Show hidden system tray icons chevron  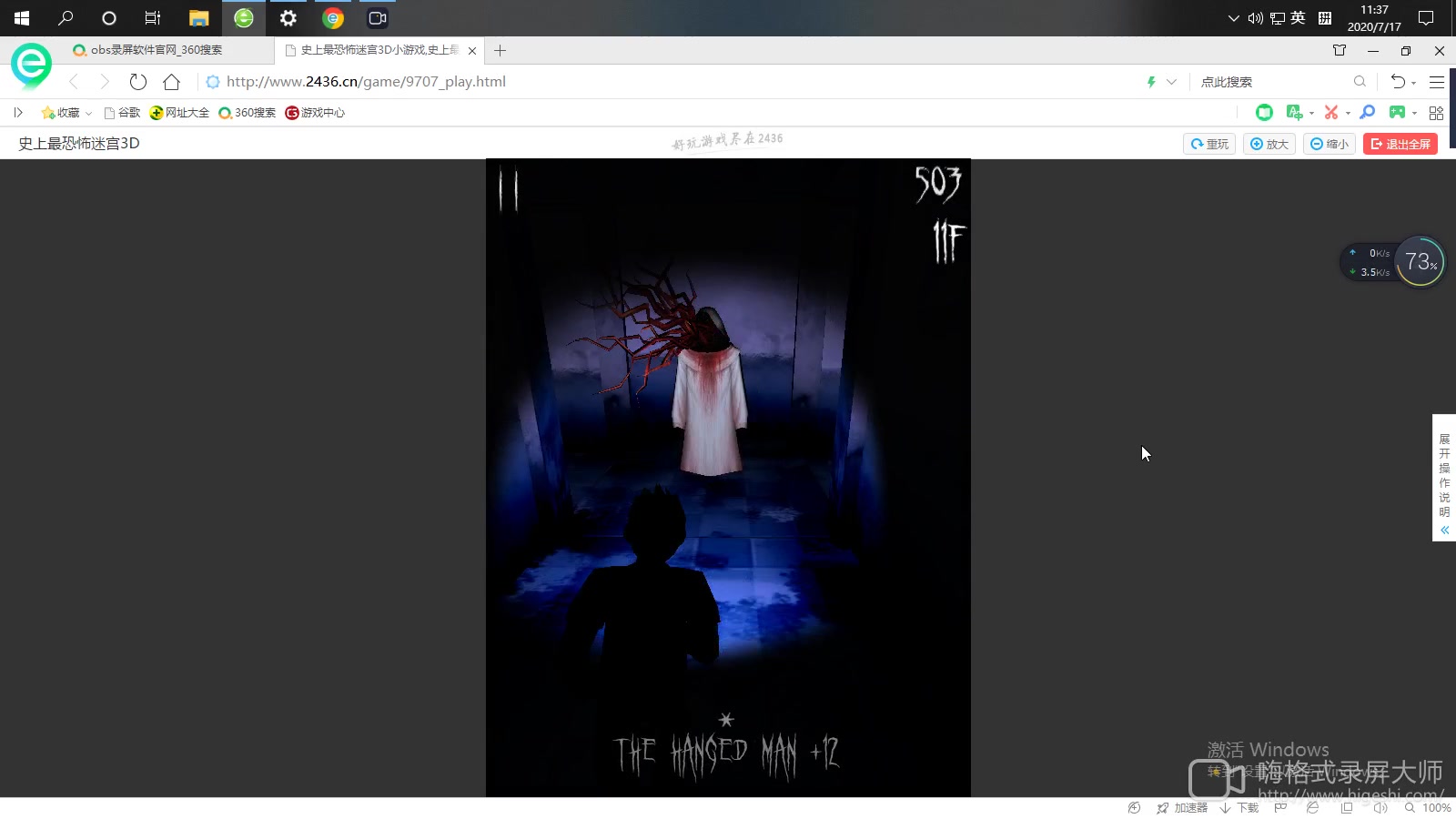click(1233, 18)
